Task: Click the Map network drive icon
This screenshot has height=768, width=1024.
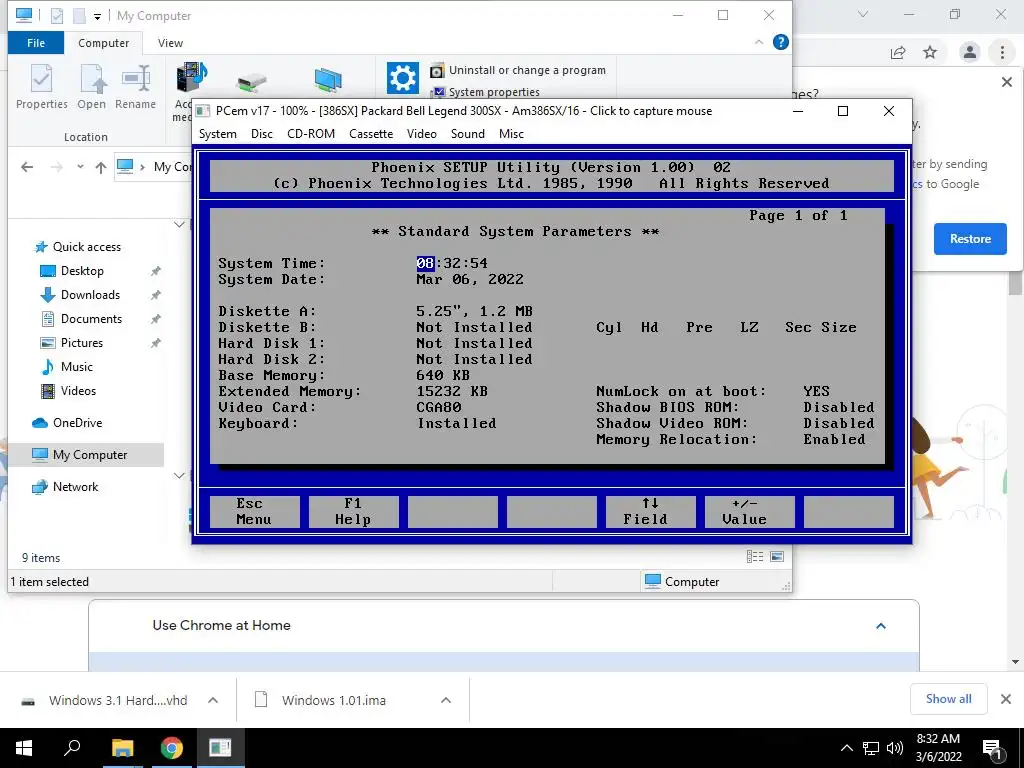Action: coord(251,82)
